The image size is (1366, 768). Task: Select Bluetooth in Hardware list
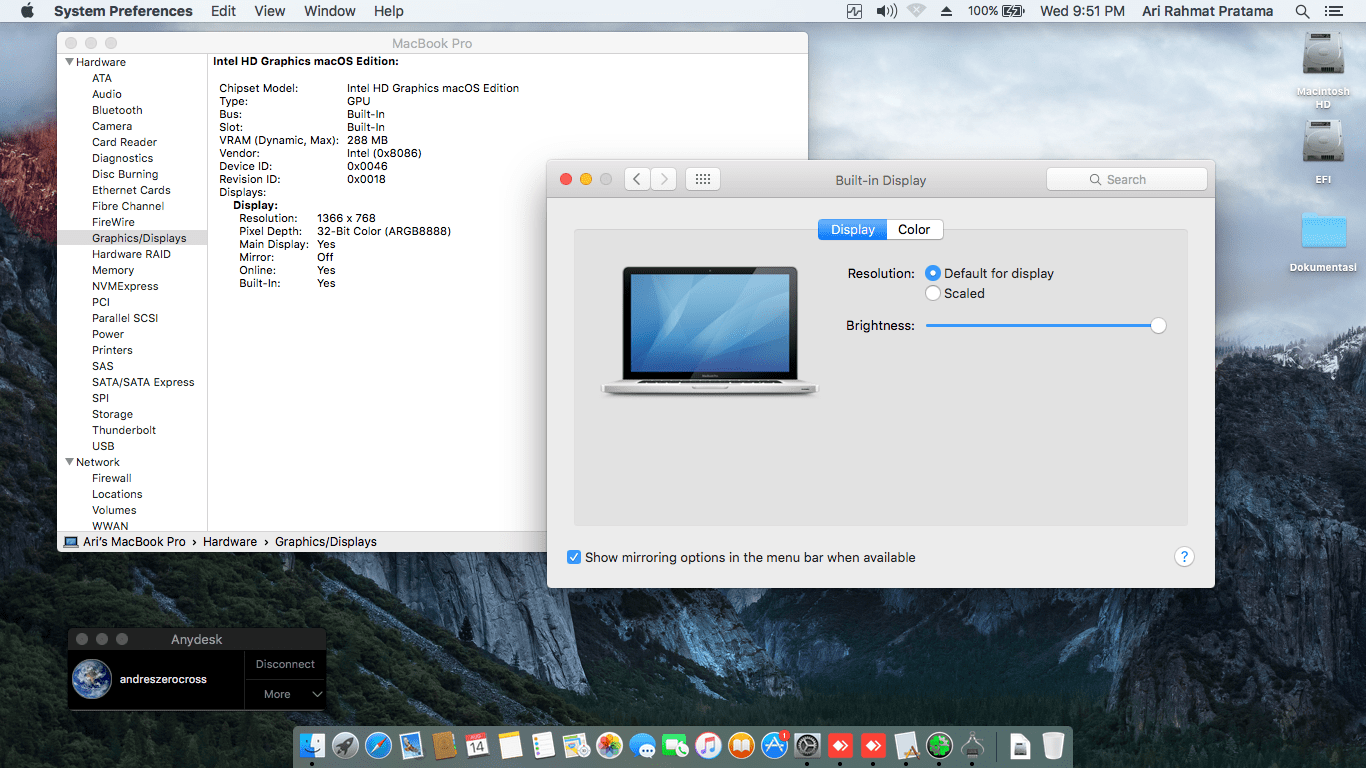[x=117, y=110]
